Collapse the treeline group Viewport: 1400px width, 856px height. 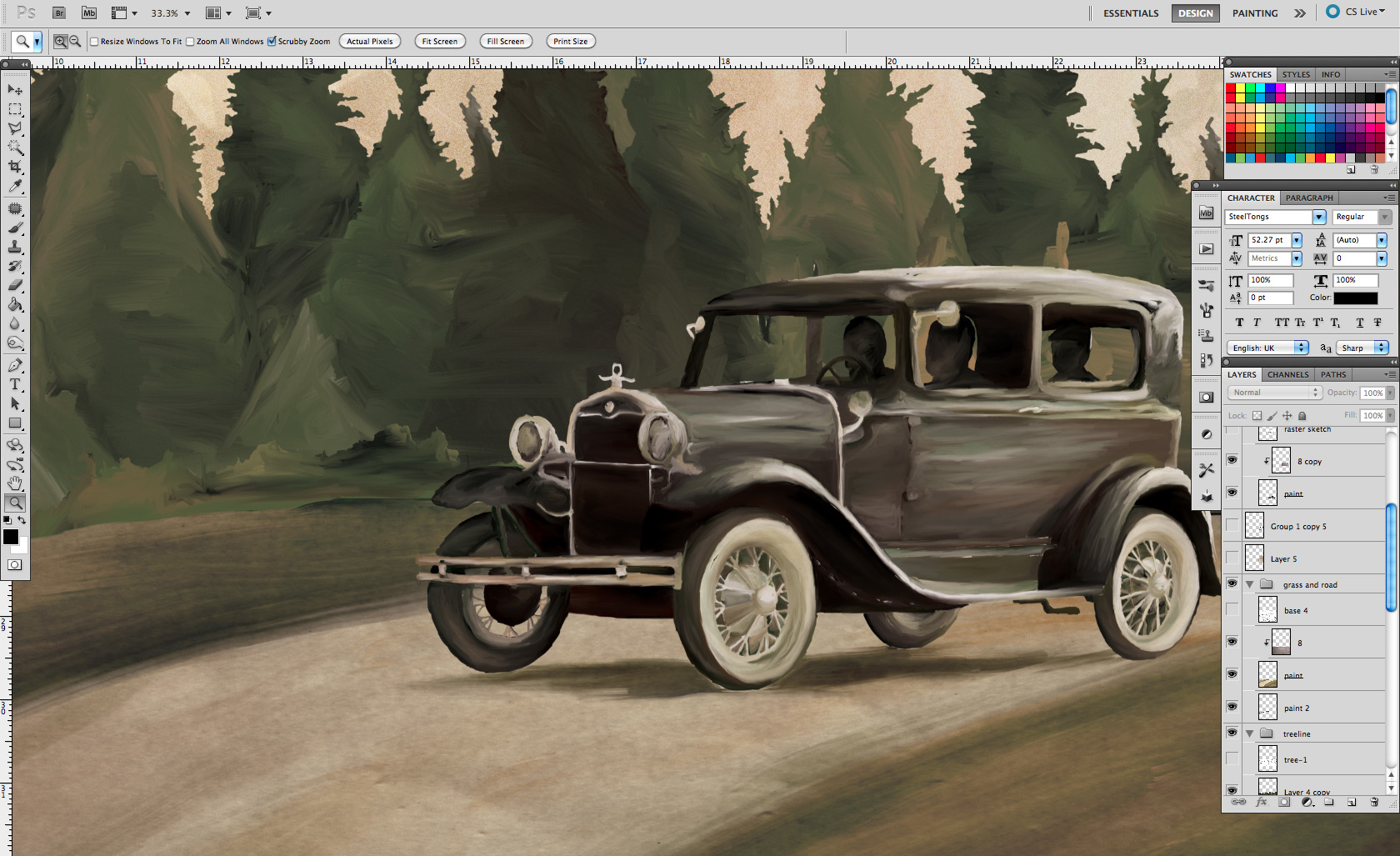1250,733
